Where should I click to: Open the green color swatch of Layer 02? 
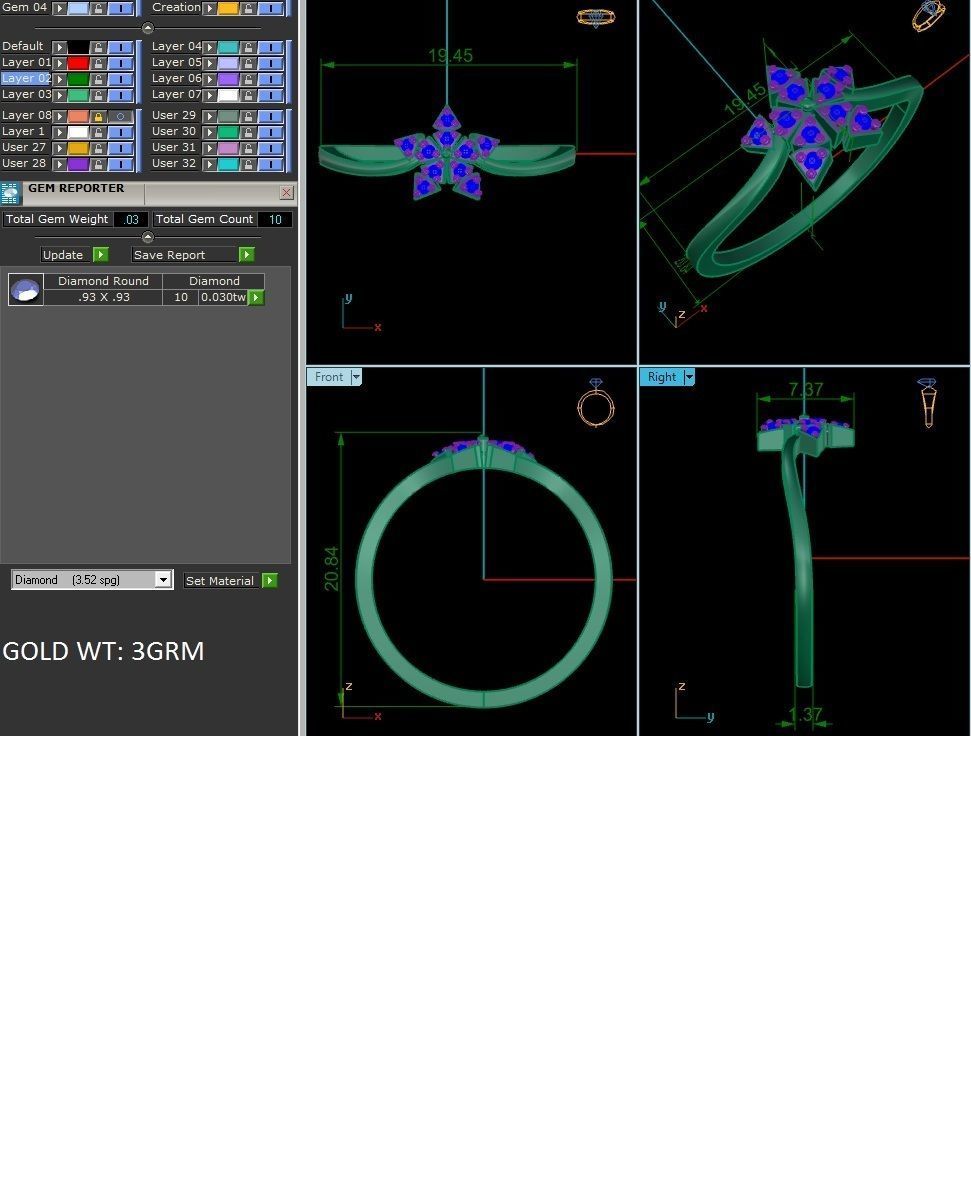(78, 79)
